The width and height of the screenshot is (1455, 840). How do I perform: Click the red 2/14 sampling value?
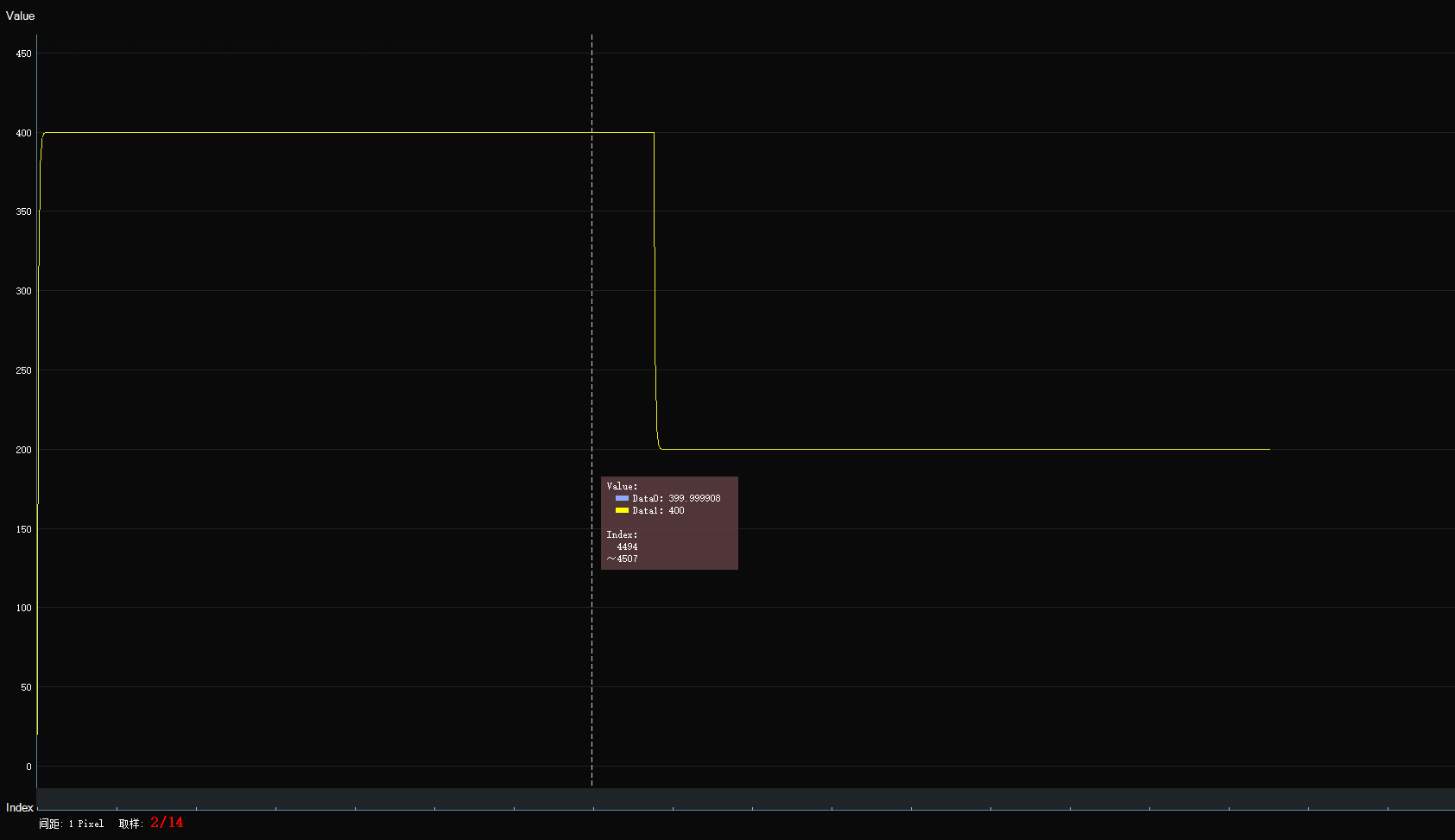point(167,823)
